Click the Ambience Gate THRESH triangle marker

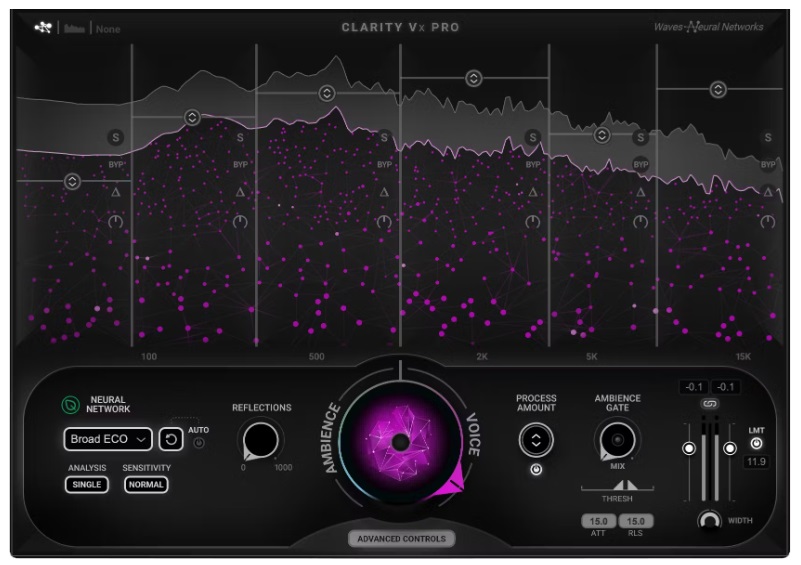click(625, 484)
